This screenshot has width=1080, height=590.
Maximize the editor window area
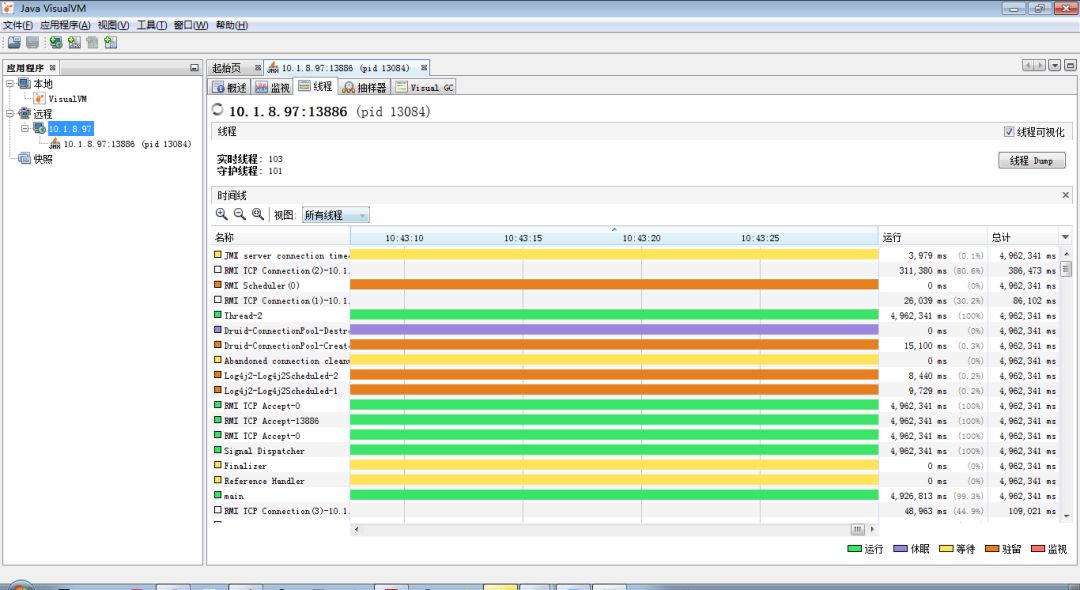point(1070,65)
